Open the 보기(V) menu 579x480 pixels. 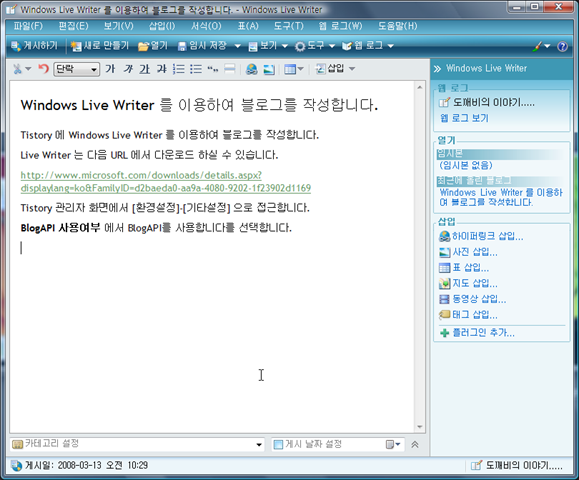click(x=118, y=26)
